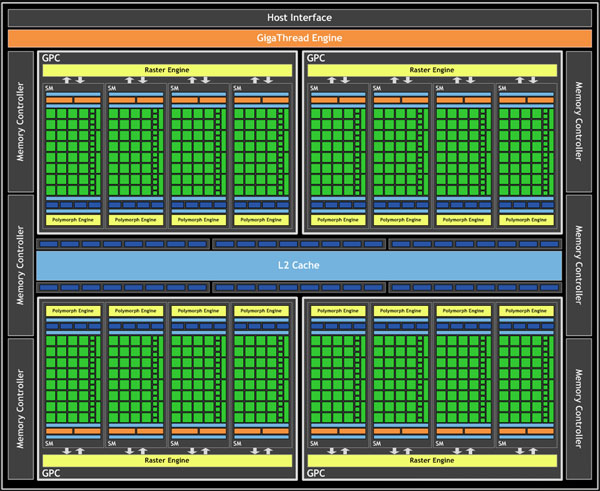This screenshot has height=491, width=600.
Task: Select the green core grid of bottom-right GPC's last SM
Action: point(521,380)
